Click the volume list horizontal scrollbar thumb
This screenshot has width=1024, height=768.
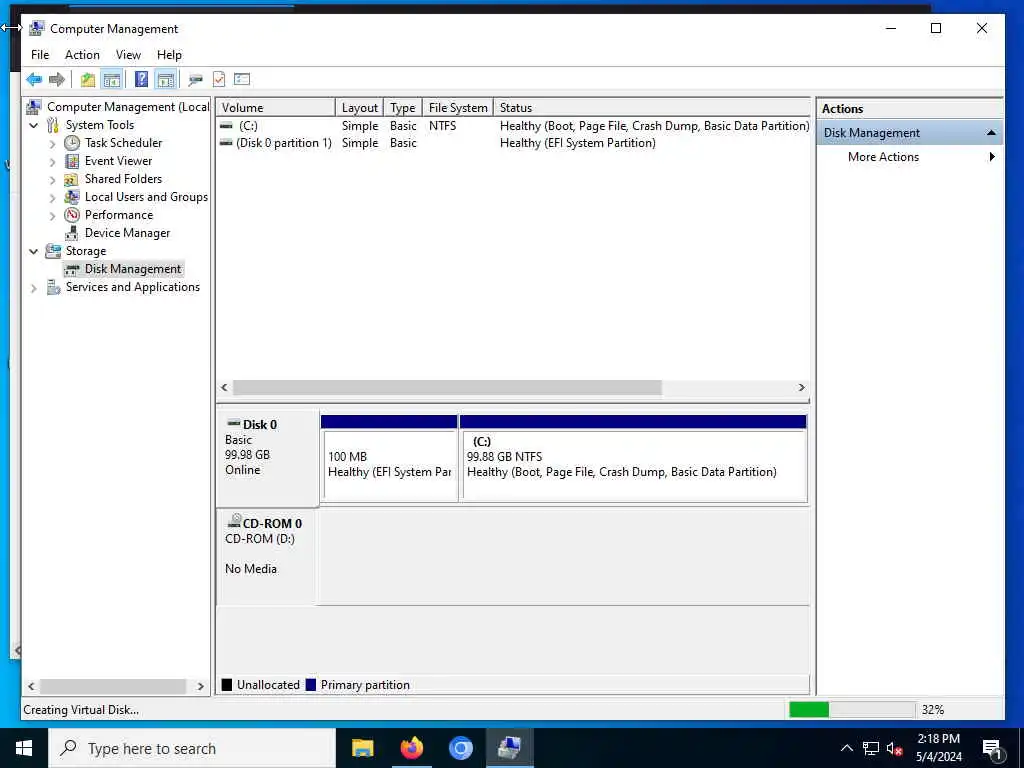click(447, 387)
